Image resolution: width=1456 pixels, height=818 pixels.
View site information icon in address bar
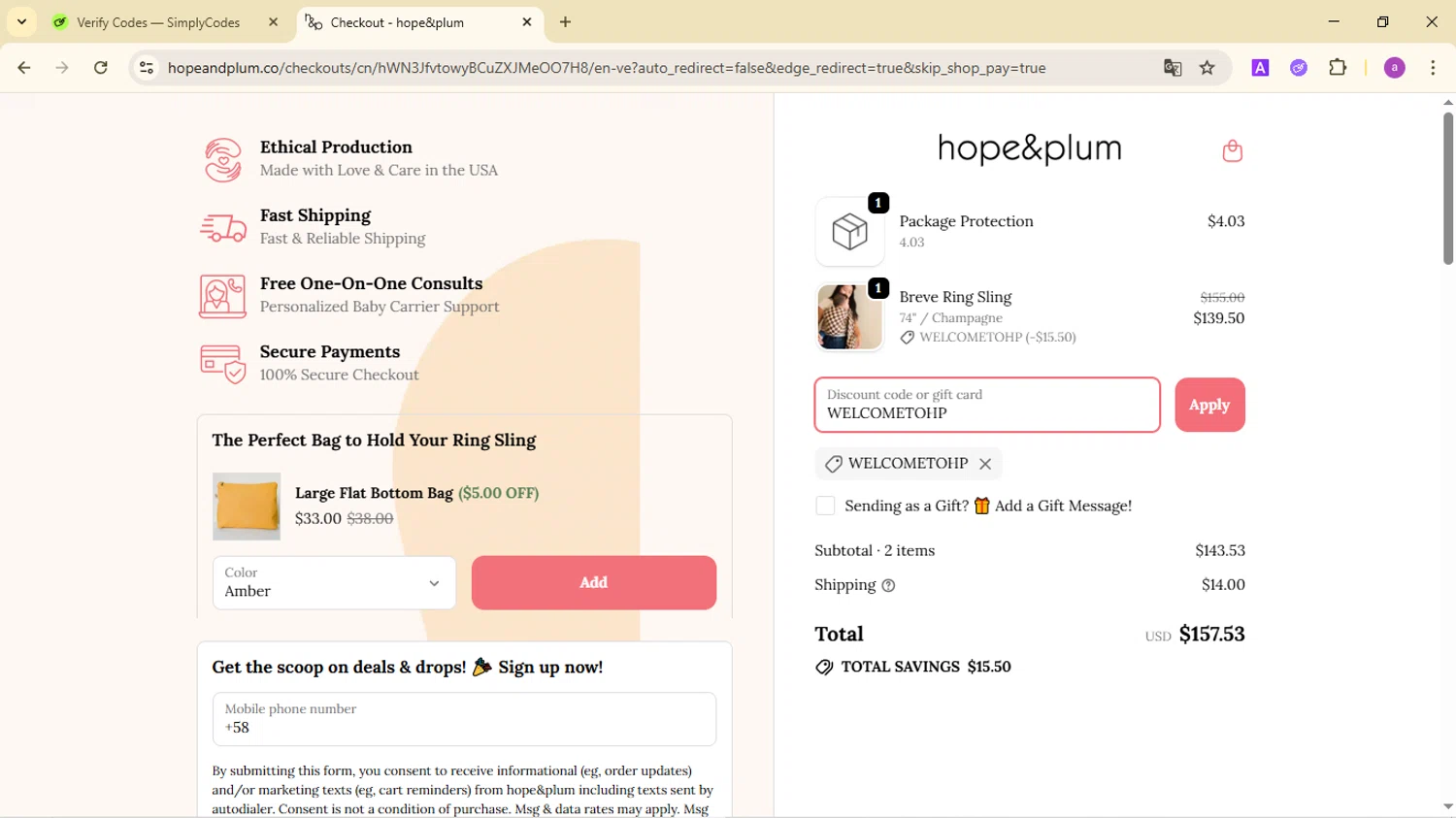[147, 68]
